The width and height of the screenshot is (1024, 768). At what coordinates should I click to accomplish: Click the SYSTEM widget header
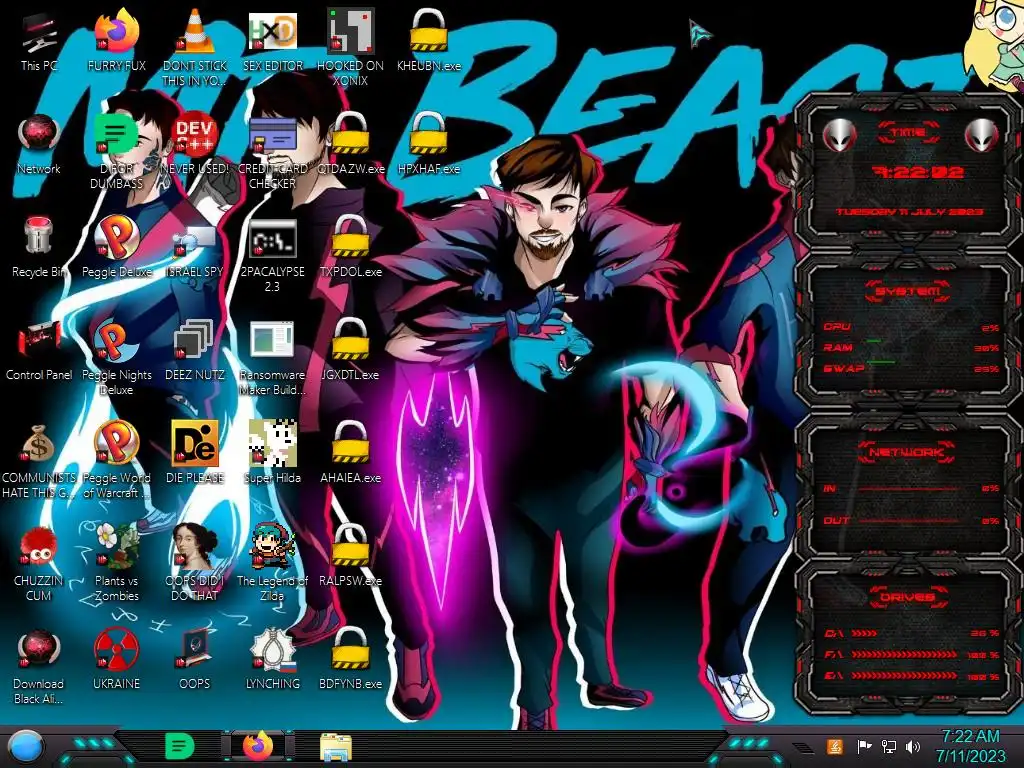click(x=908, y=291)
